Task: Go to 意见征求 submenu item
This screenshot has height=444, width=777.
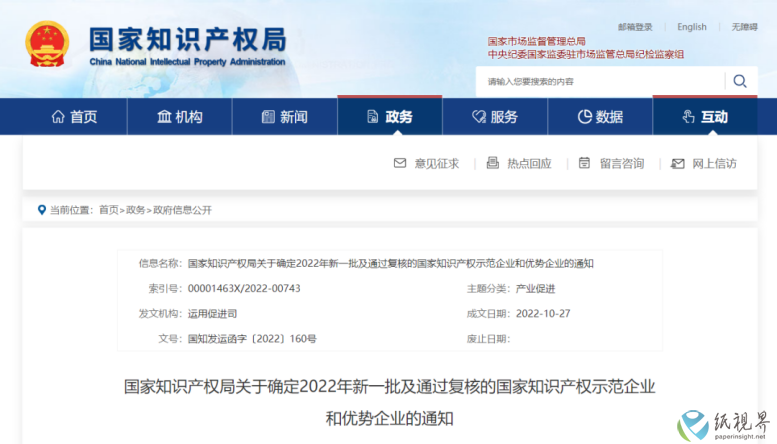Action: [437, 163]
